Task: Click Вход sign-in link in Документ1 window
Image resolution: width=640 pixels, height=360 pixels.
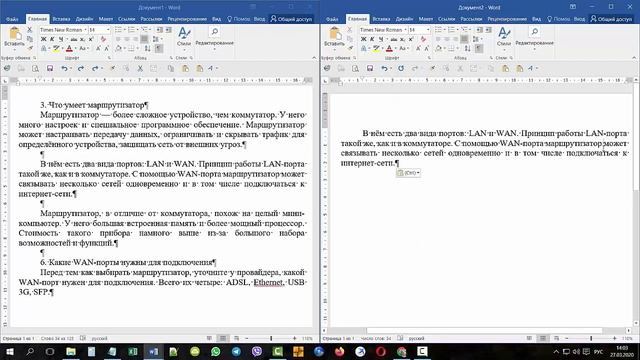Action: pos(259,19)
